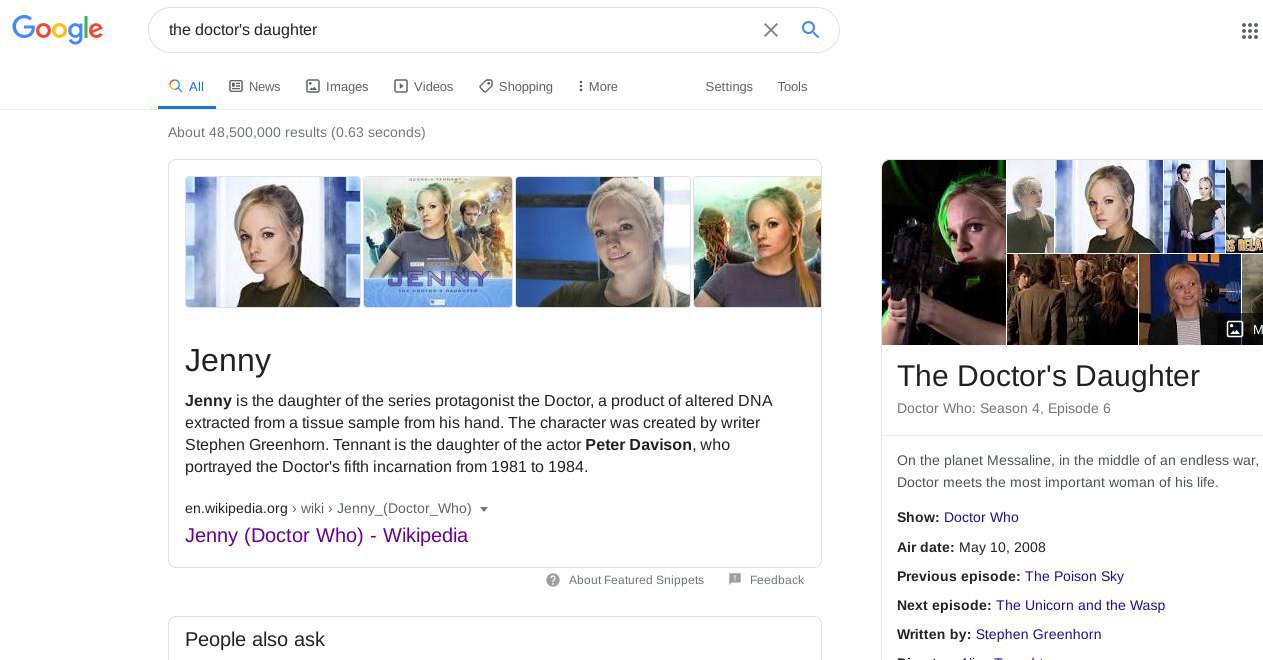Open The Poison Sky episode link
The width and height of the screenshot is (1263, 660).
(1074, 576)
